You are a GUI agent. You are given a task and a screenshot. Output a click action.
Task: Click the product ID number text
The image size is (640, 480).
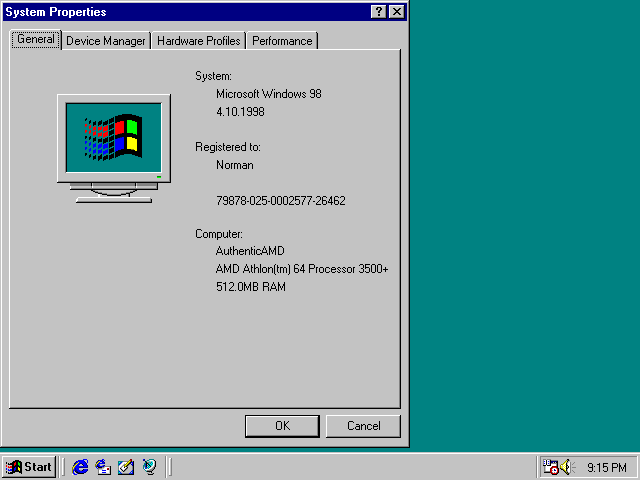coord(281,201)
